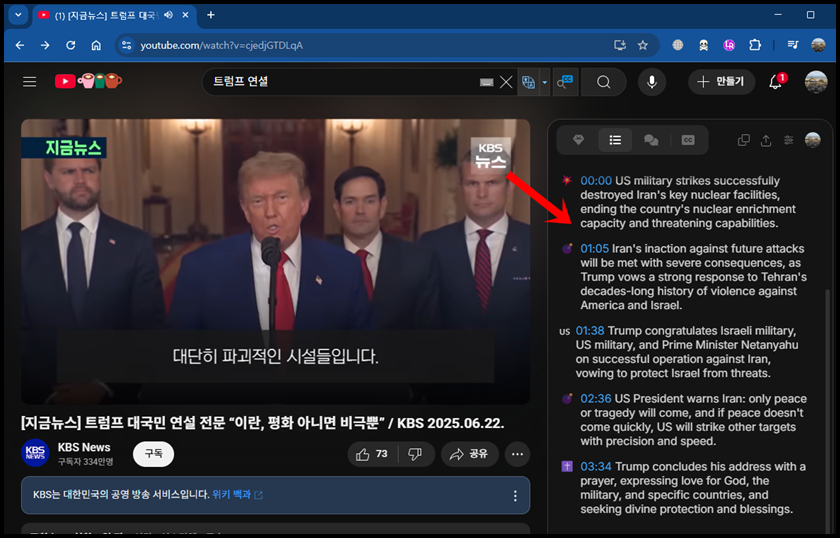This screenshot has width=840, height=538.
Task: Click the video player to pause
Action: (275, 261)
